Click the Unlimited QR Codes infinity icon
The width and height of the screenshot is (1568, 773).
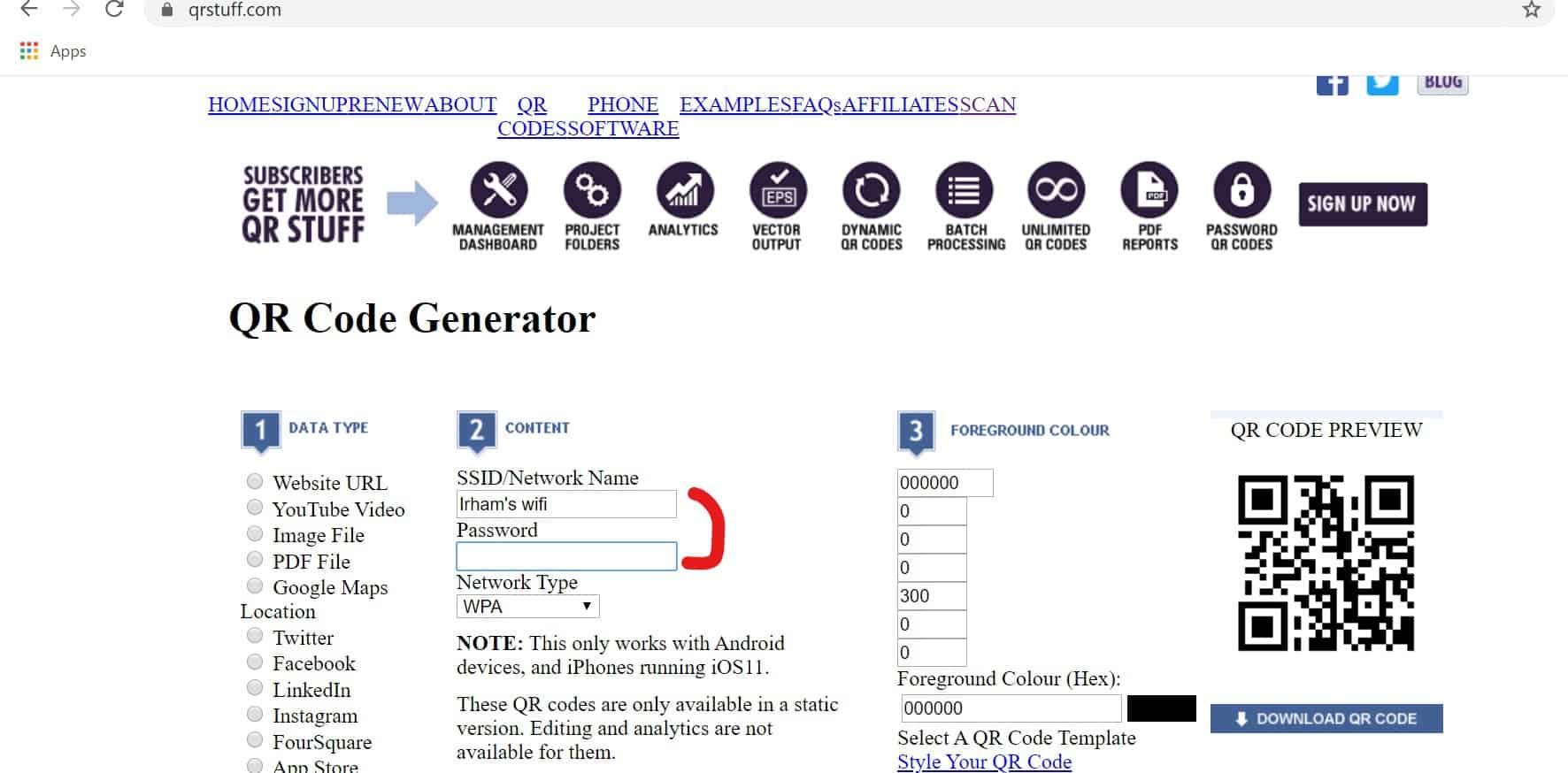click(x=1056, y=190)
